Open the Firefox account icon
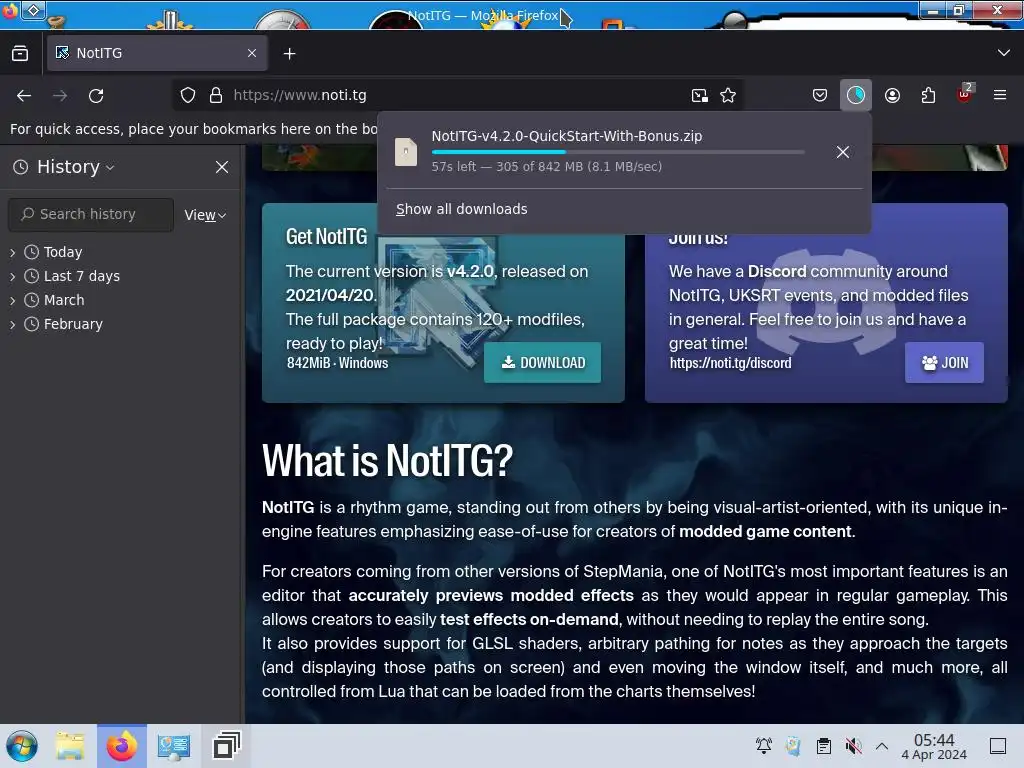1024x768 pixels. tap(892, 95)
